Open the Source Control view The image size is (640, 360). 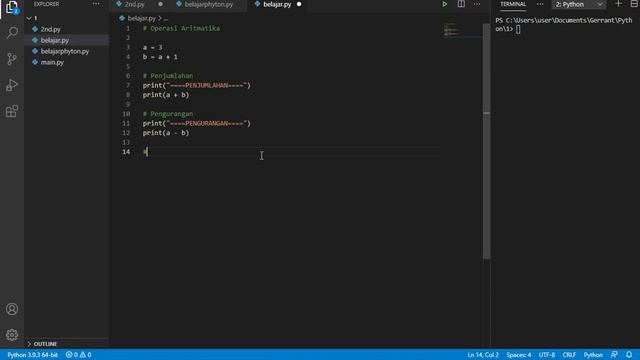pyautogui.click(x=12, y=59)
